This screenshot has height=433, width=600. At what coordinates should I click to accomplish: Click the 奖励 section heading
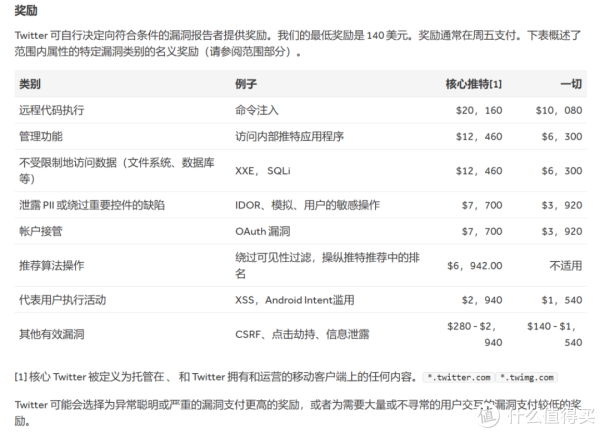27,11
